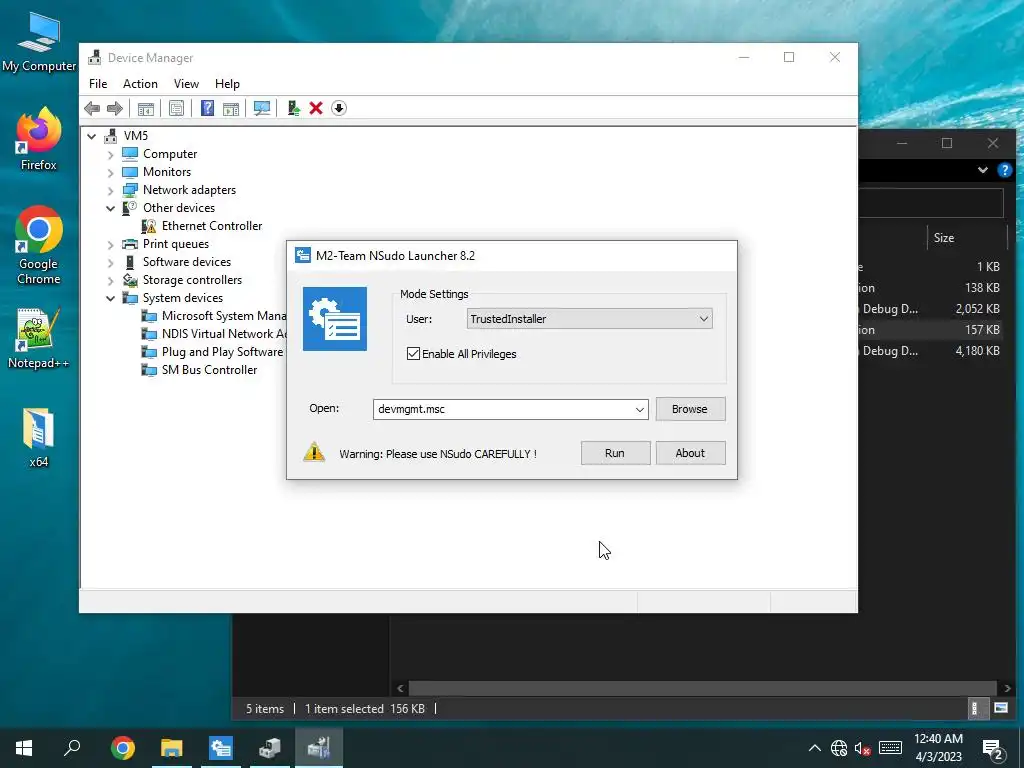Toggle the Action pane toolbar icon
Image resolution: width=1024 pixels, height=768 pixels.
231,108
